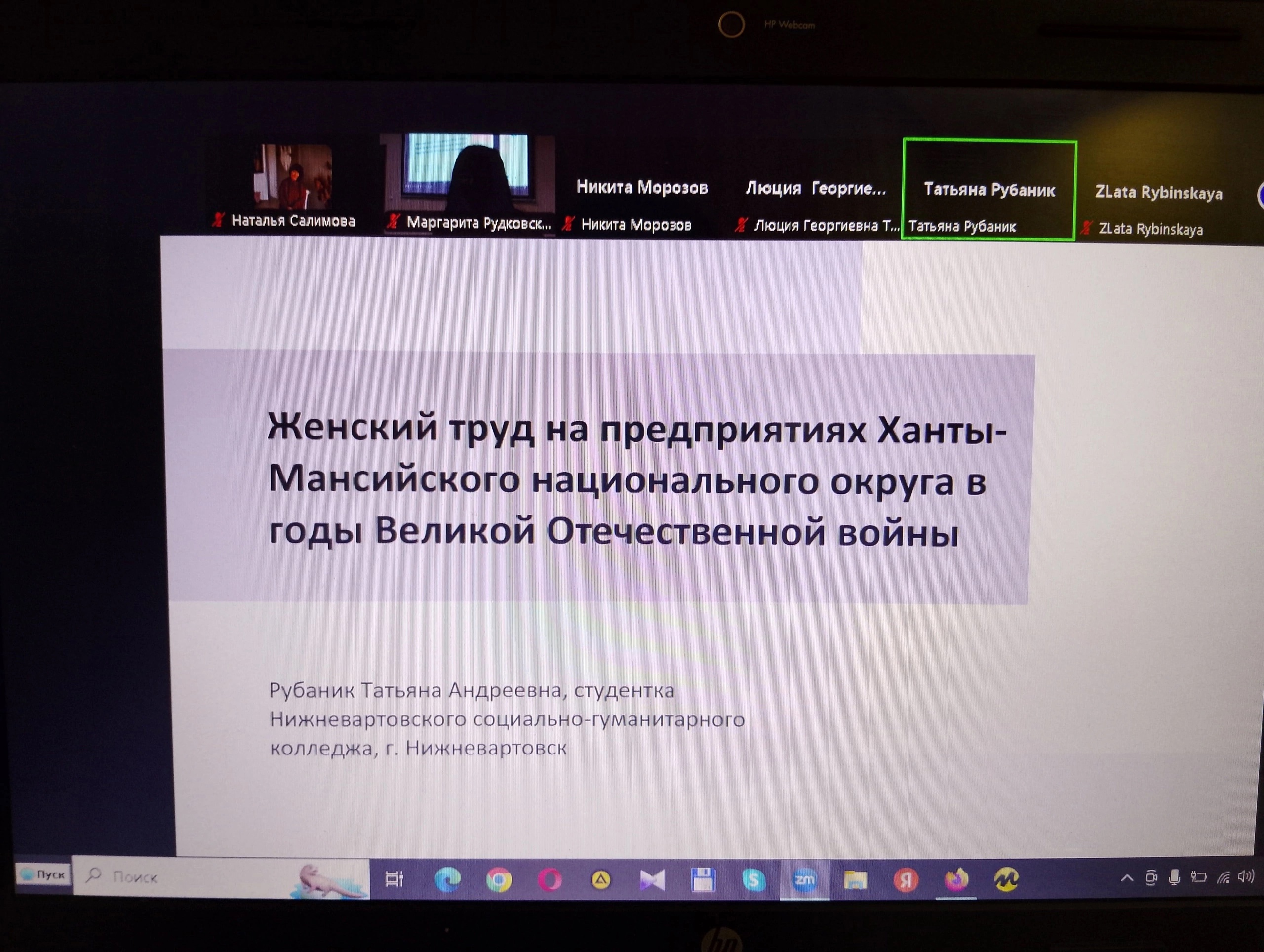This screenshot has height=952, width=1264.
Task: Click the Пуск start button
Action: (43, 874)
